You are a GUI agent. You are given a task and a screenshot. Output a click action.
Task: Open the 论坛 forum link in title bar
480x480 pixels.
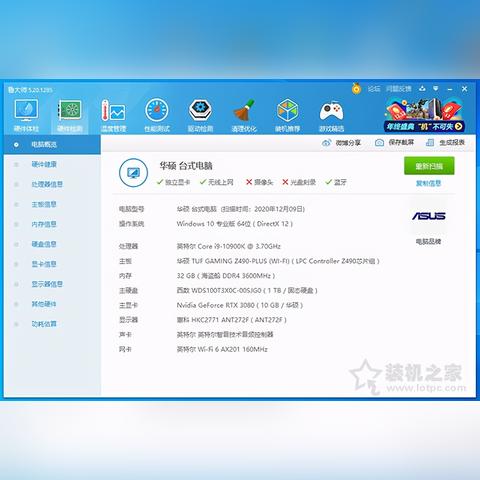click(x=374, y=89)
